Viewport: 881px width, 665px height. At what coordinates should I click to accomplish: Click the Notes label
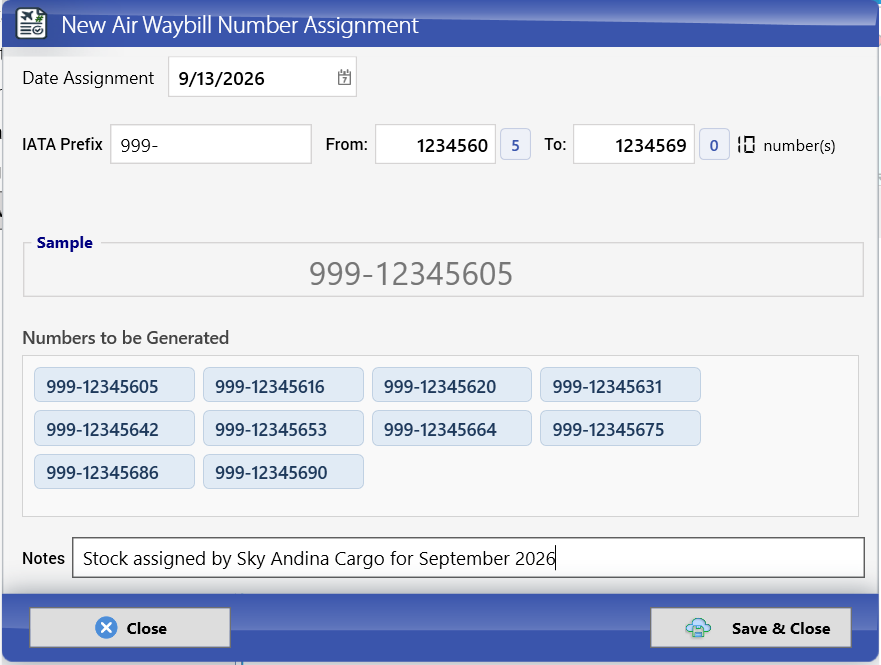click(x=43, y=558)
